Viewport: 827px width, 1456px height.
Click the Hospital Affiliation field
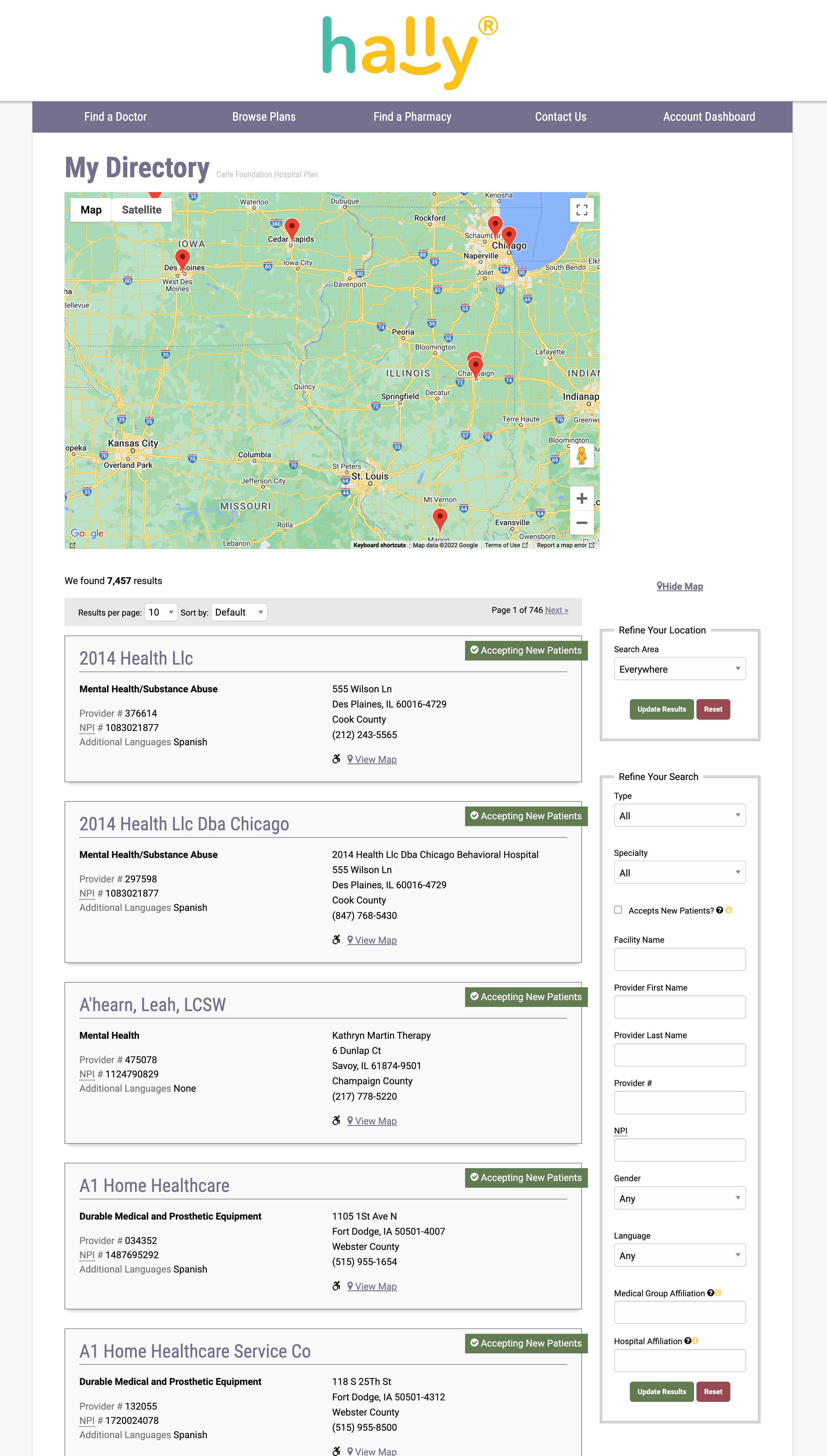tap(679, 1361)
